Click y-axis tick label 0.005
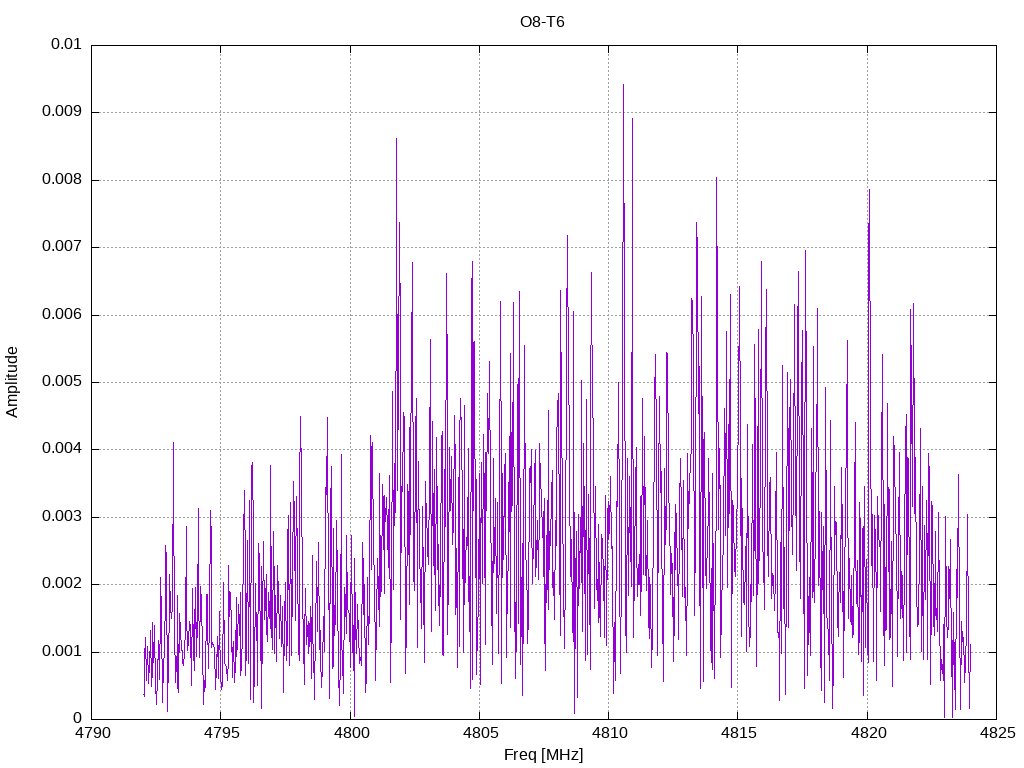The image size is (1024, 768). point(62,382)
